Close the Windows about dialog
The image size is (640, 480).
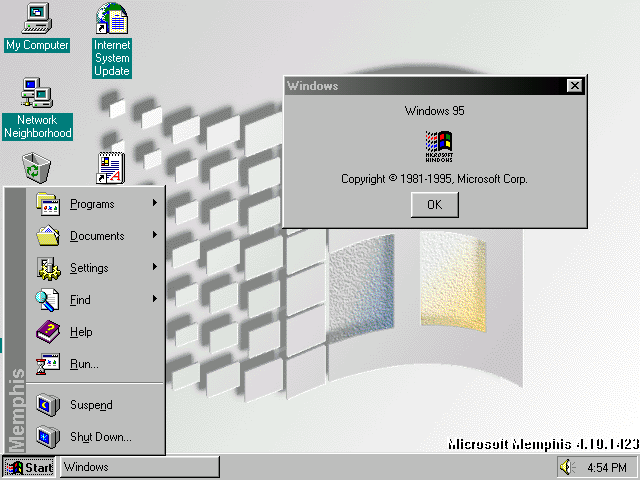574,86
